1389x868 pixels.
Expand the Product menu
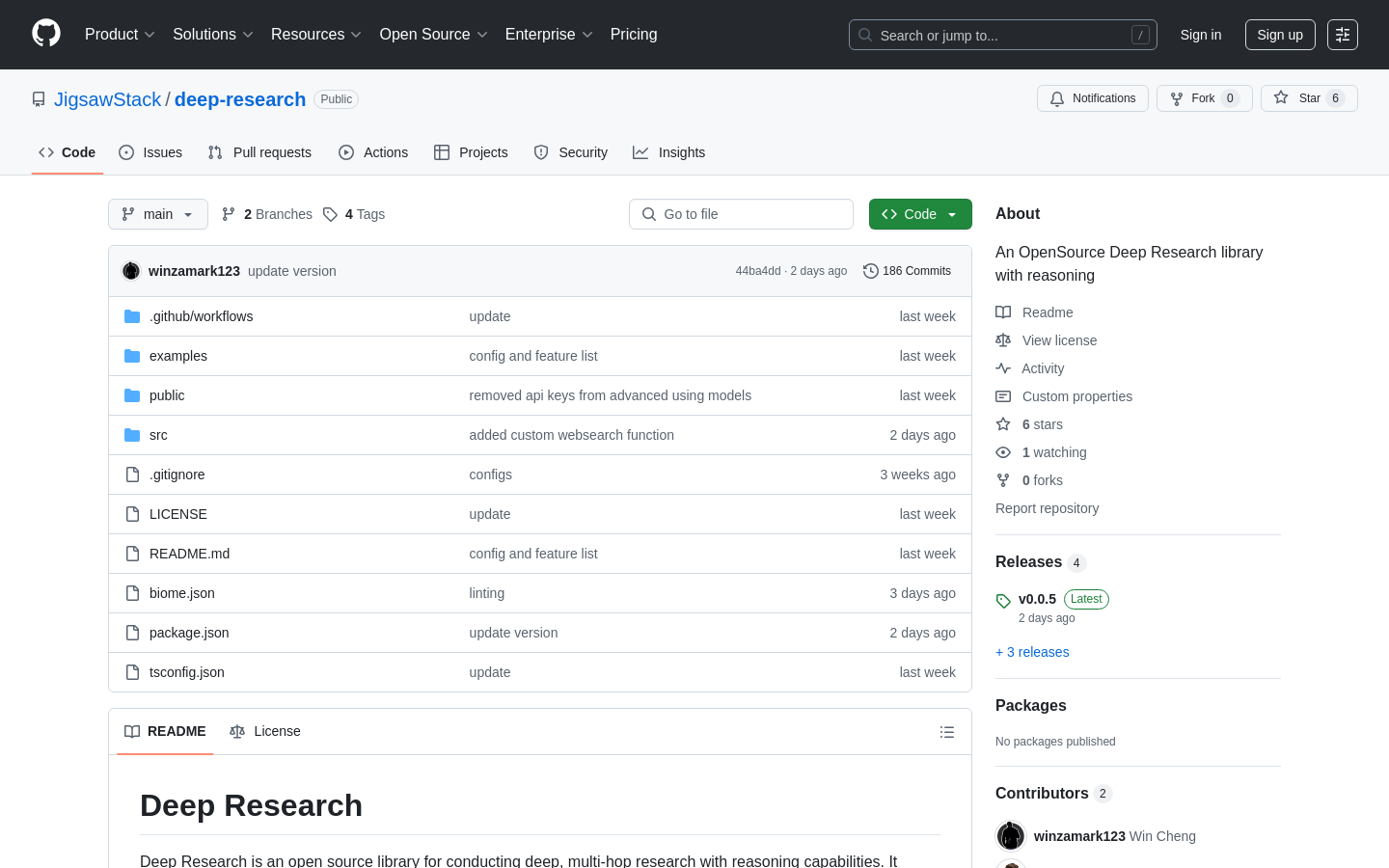coord(120,35)
